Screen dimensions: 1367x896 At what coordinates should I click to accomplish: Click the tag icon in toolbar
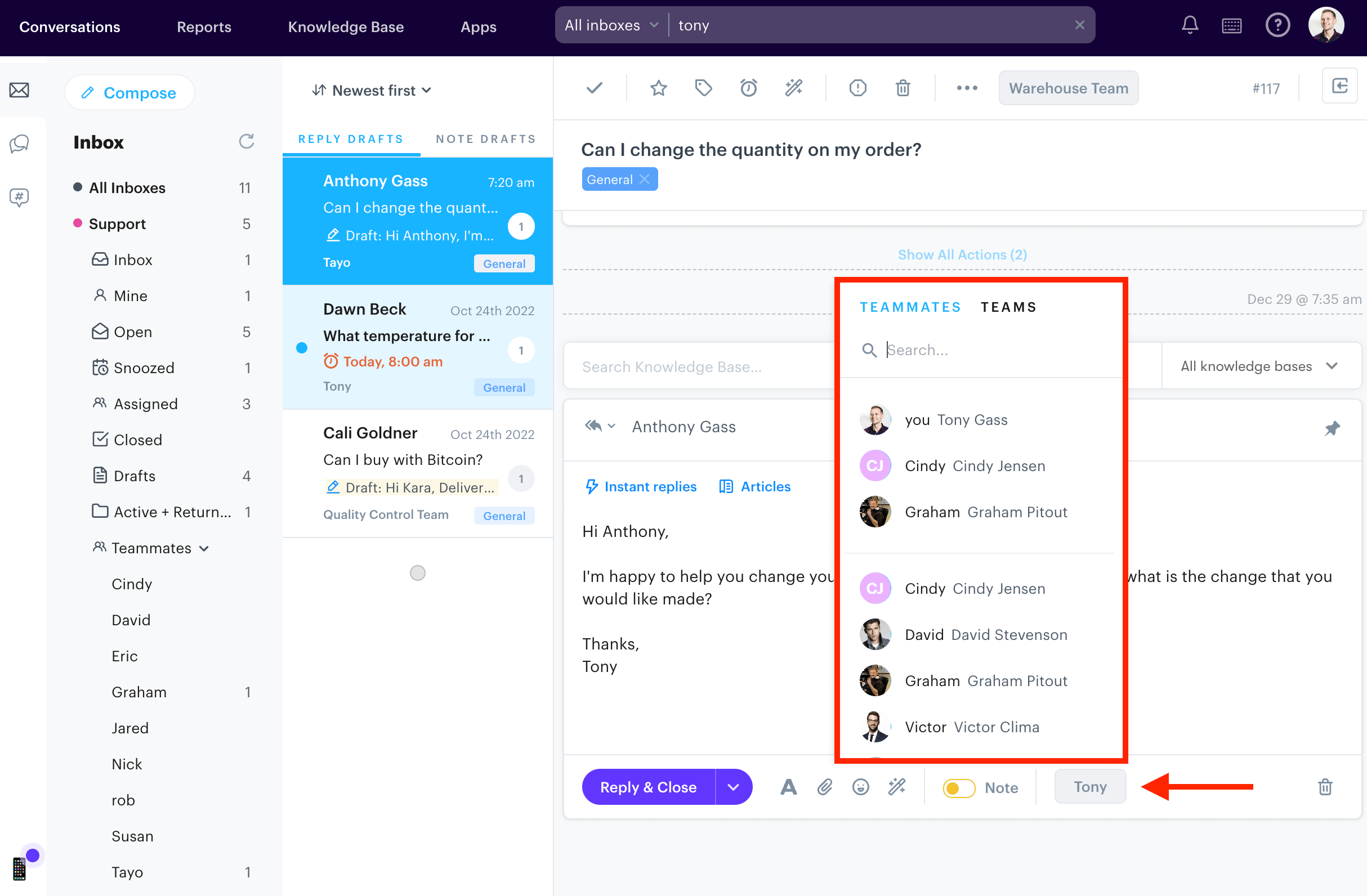point(703,88)
